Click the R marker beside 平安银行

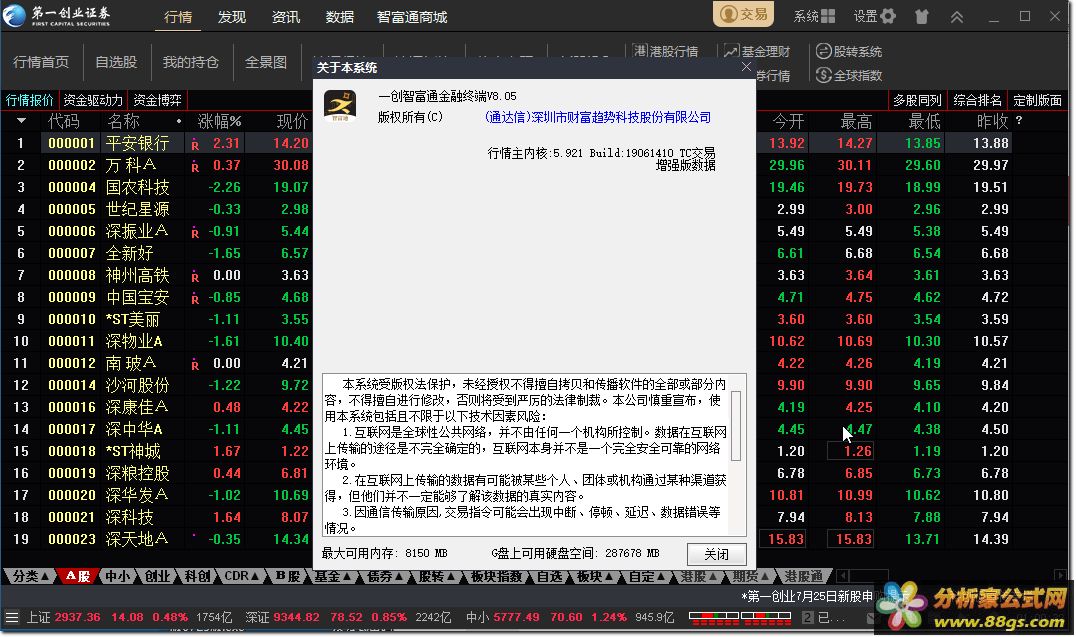point(196,145)
